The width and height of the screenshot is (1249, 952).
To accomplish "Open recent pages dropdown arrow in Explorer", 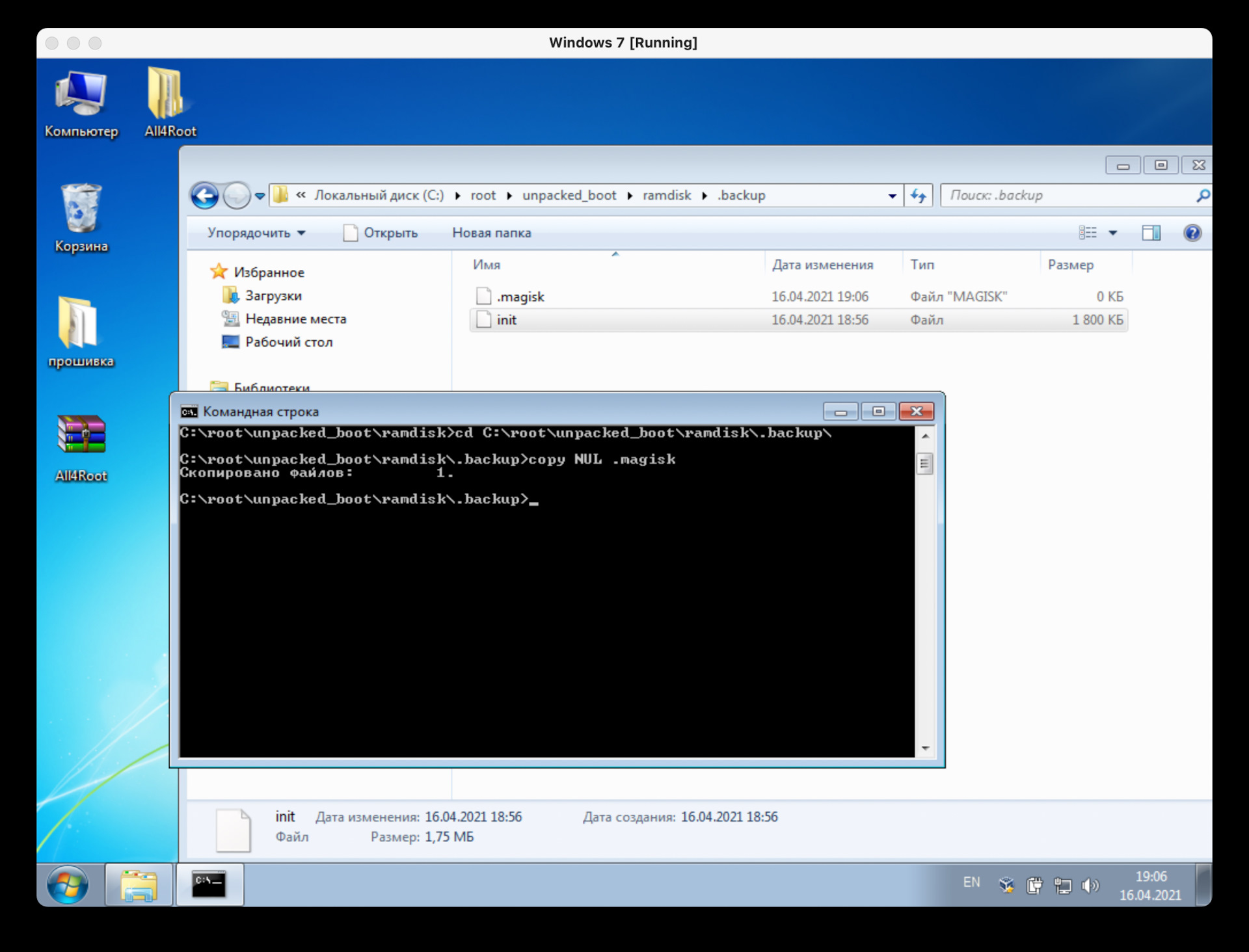I will (x=260, y=196).
